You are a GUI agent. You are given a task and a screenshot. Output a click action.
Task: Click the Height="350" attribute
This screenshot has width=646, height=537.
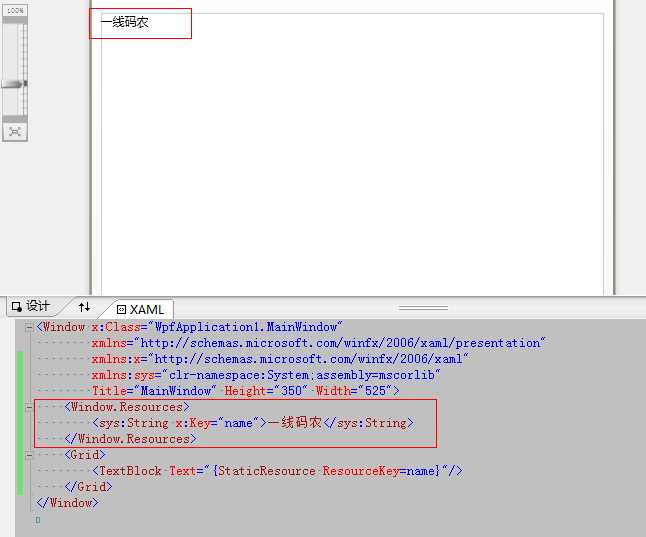[266, 391]
